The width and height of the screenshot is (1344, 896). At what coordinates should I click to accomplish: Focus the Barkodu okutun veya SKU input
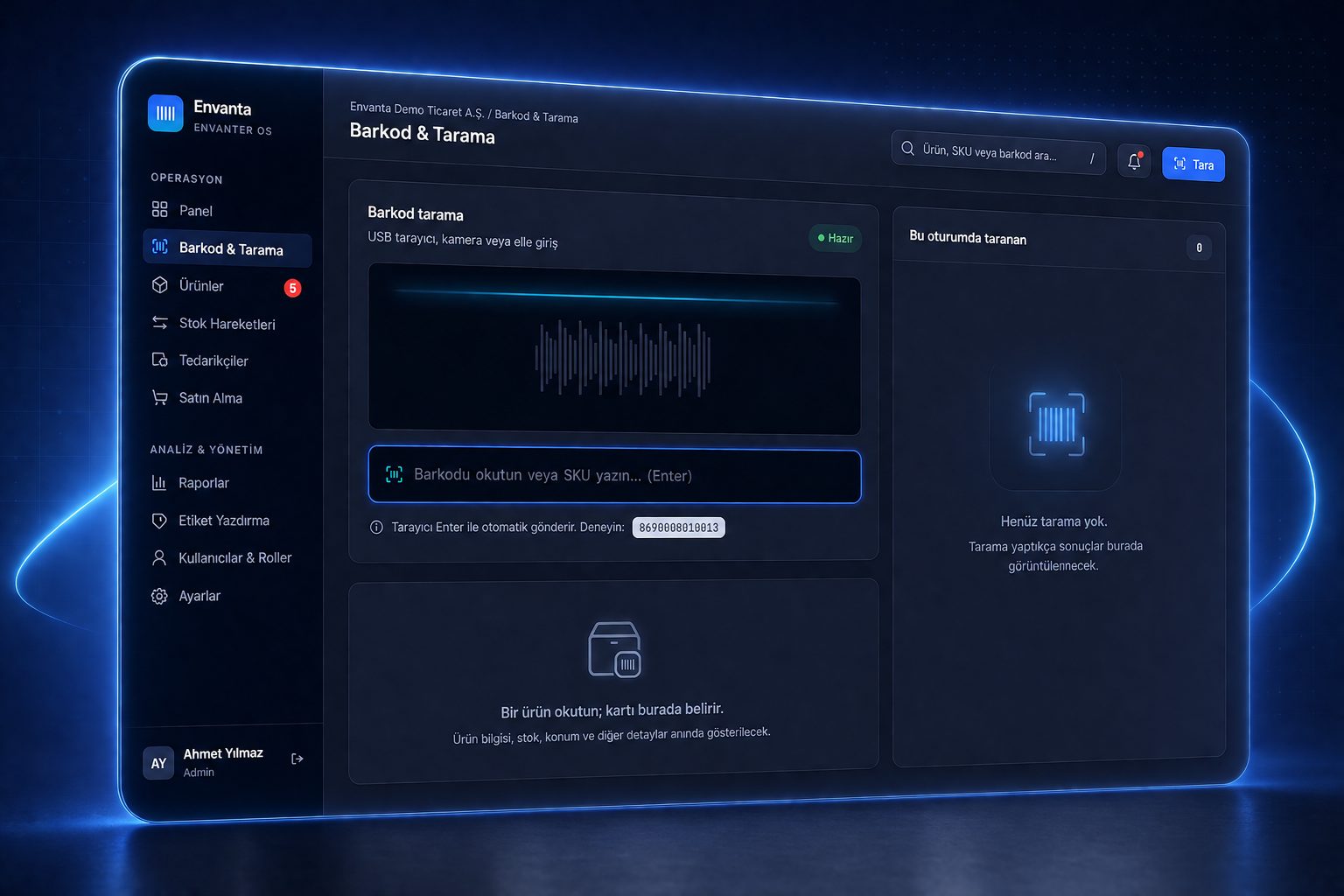[615, 475]
